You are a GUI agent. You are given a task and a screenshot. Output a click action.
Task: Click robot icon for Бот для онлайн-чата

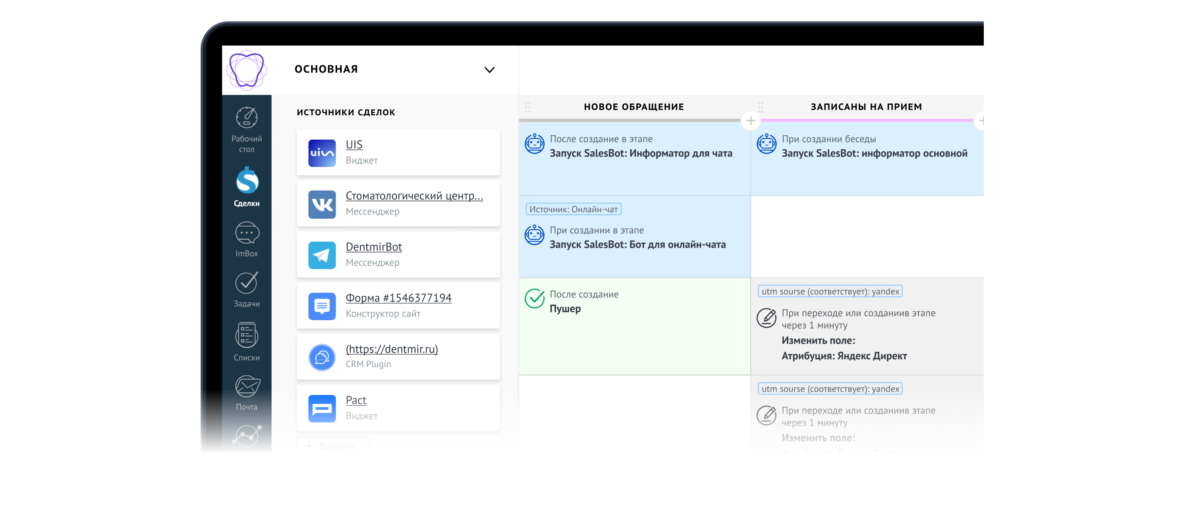(535, 235)
